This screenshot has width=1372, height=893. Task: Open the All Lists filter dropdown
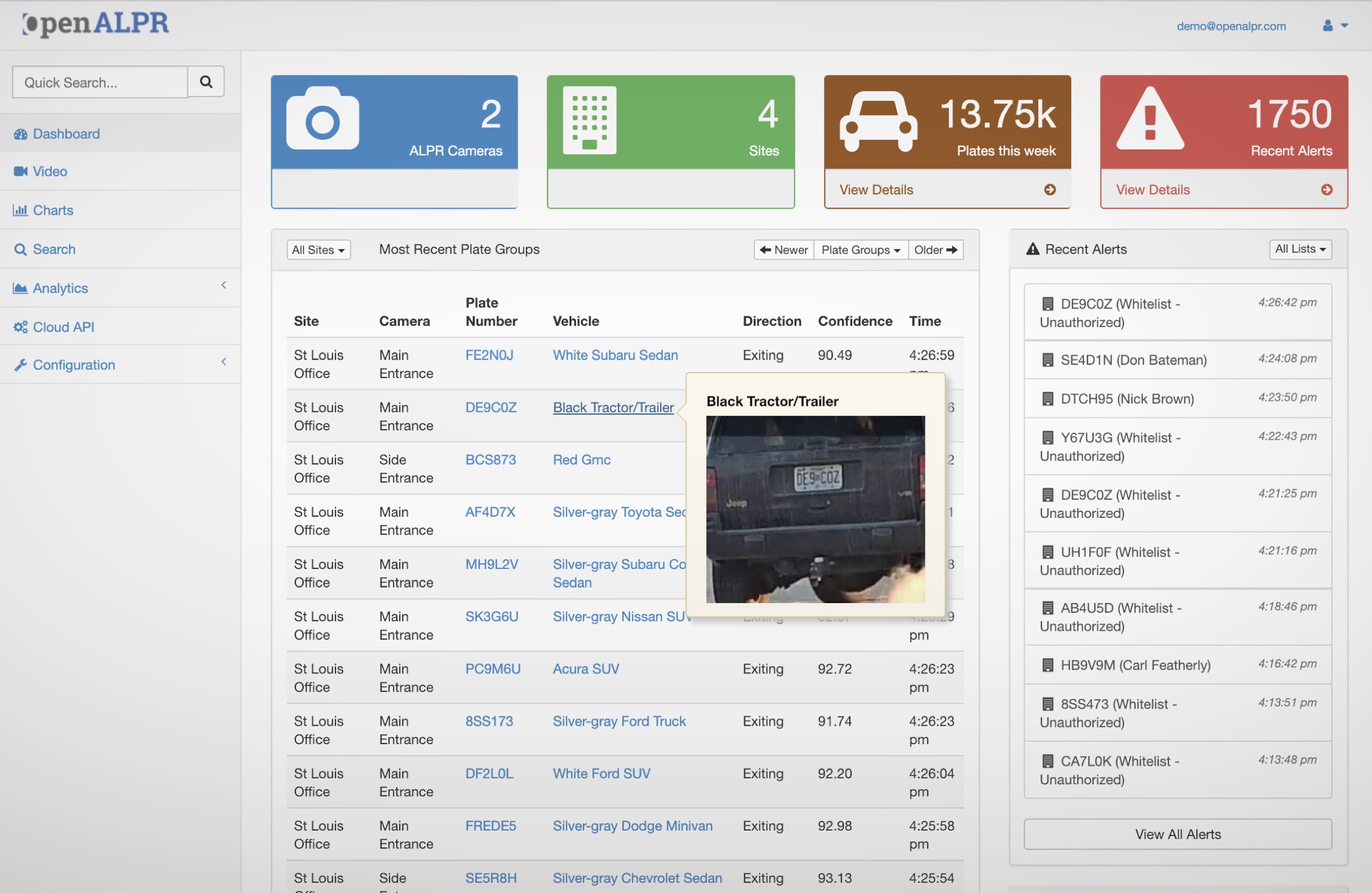[1300, 249]
